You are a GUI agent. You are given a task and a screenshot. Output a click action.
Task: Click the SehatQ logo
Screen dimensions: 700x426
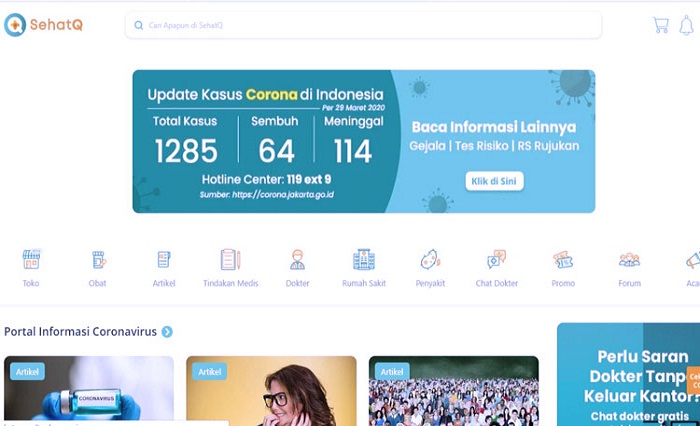coord(43,26)
